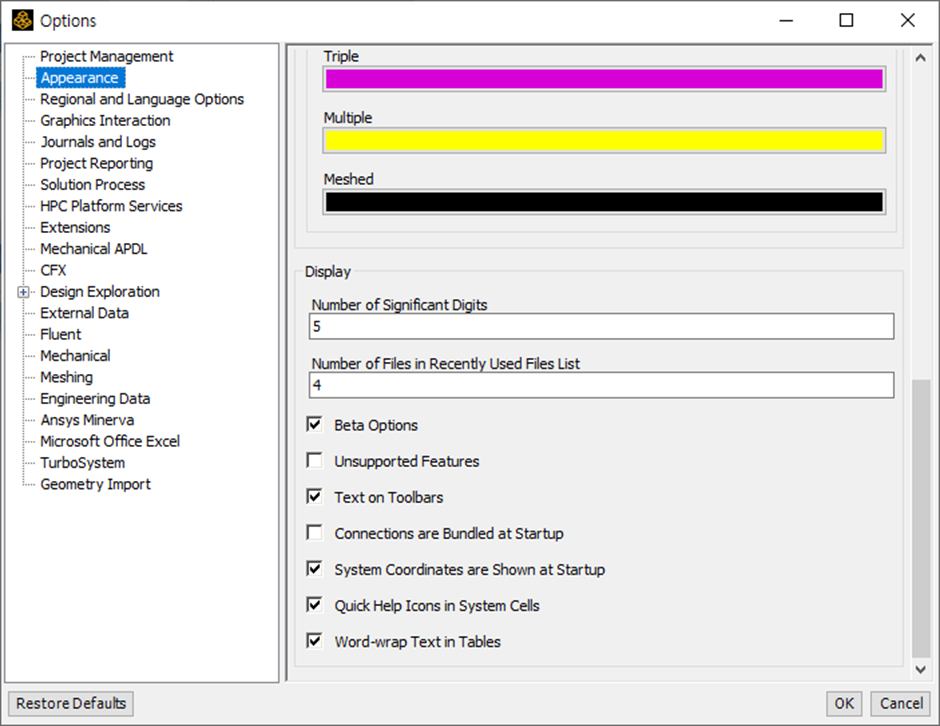Select the Fluent options category
This screenshot has width=940, height=726.
coord(61,335)
